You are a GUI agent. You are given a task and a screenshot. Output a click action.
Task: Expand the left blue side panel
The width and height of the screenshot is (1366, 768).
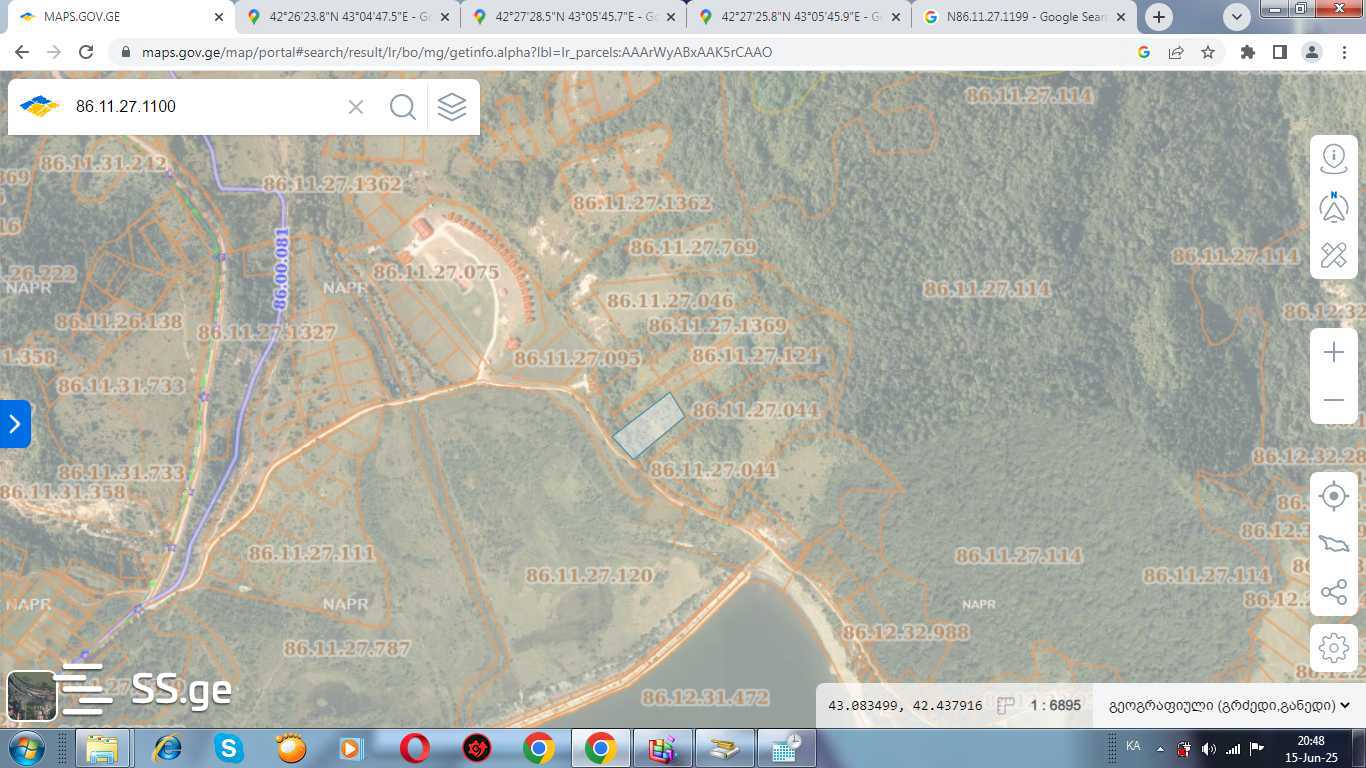tap(15, 424)
